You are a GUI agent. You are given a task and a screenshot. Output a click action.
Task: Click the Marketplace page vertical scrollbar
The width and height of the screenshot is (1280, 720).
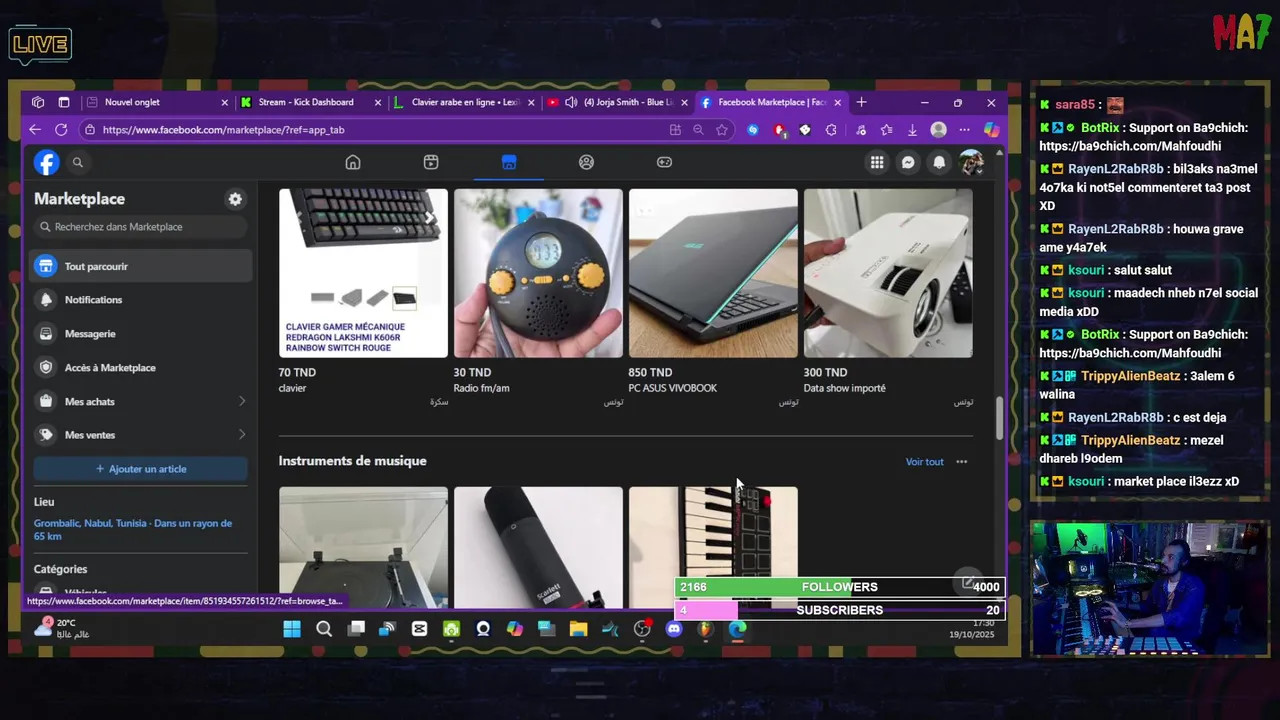[x=999, y=417]
